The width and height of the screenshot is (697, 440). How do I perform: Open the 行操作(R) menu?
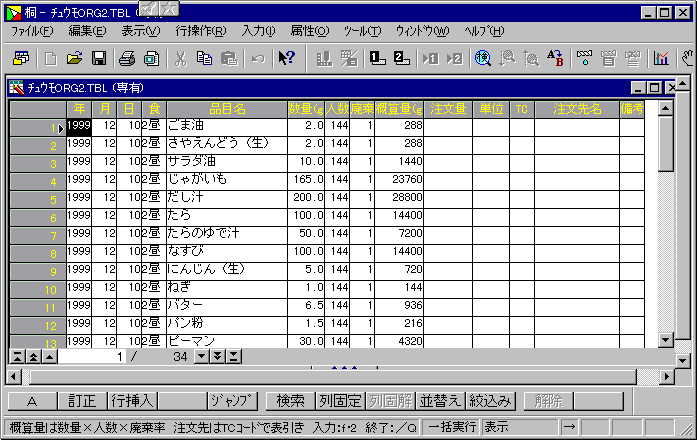pyautogui.click(x=200, y=31)
